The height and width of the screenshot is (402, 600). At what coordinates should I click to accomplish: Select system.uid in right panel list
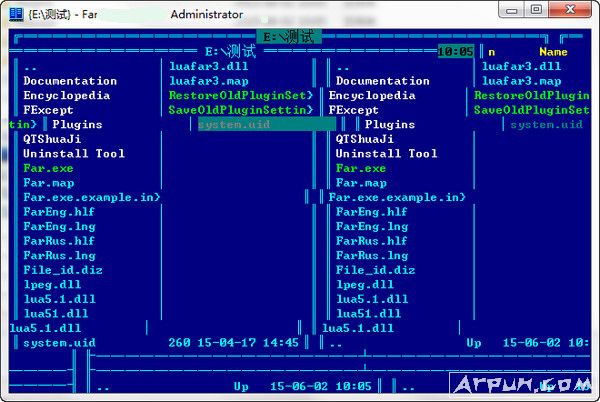546,125
